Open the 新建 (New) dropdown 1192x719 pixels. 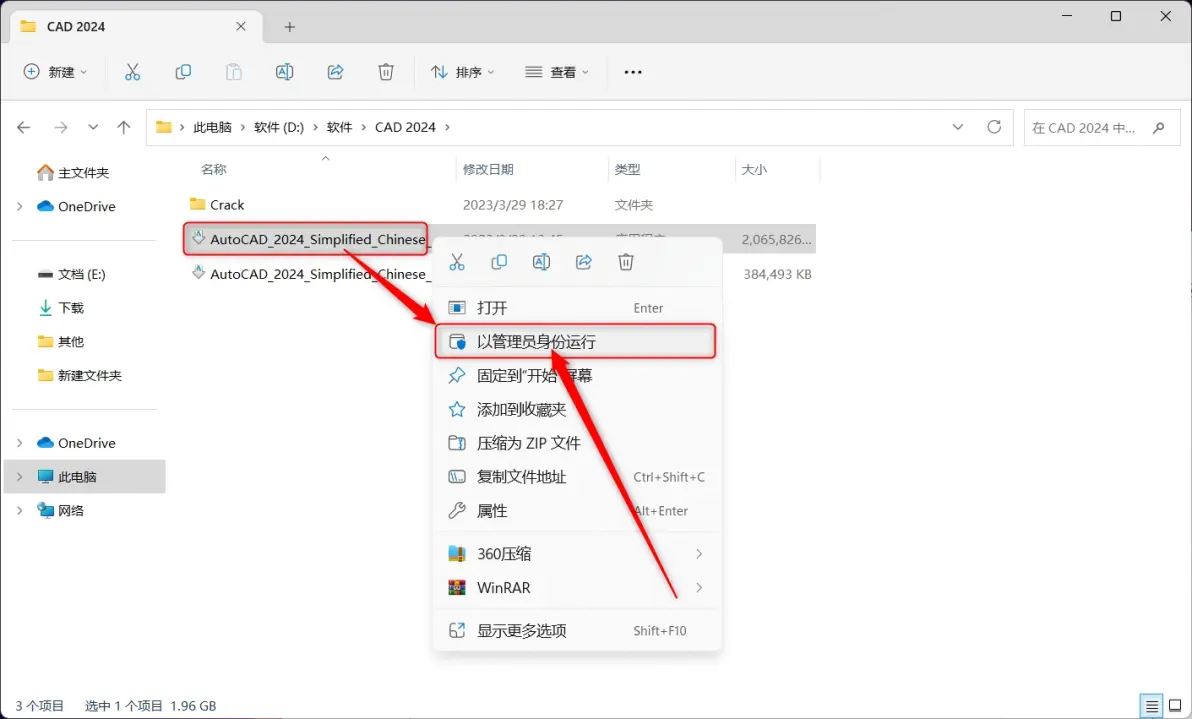55,72
